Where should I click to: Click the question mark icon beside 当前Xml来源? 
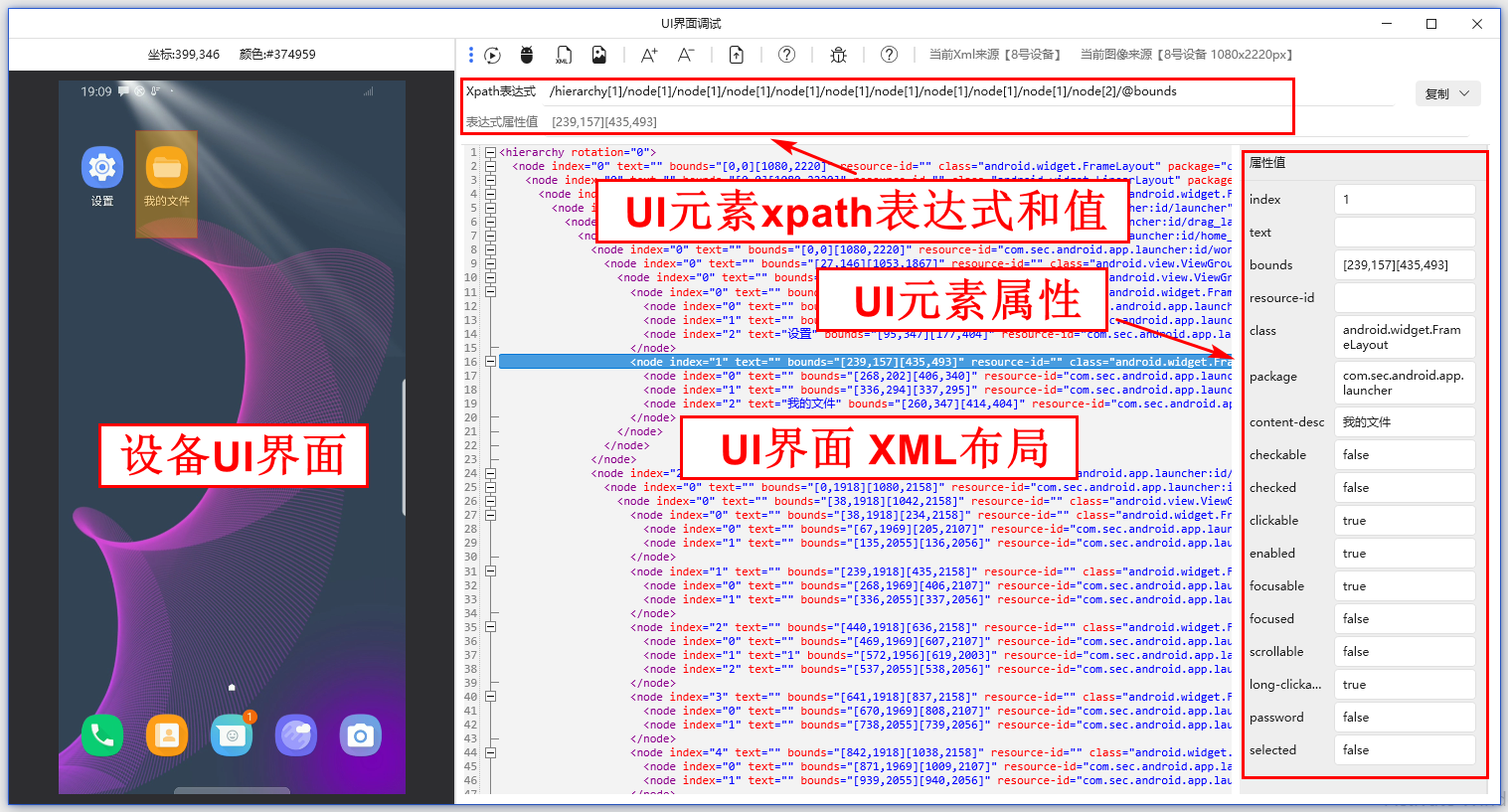(x=890, y=55)
